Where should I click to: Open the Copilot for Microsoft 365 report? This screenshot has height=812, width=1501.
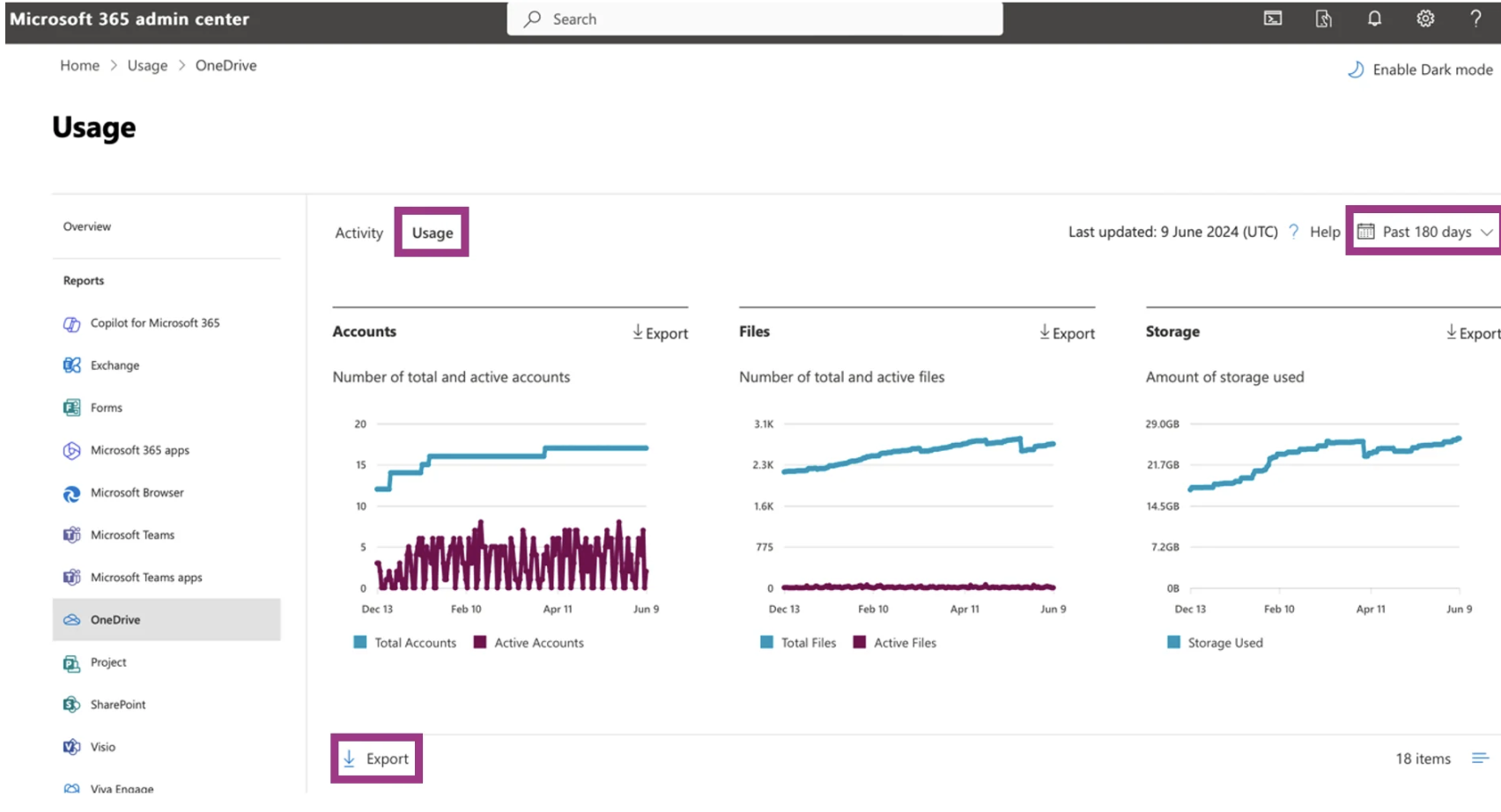pos(154,323)
